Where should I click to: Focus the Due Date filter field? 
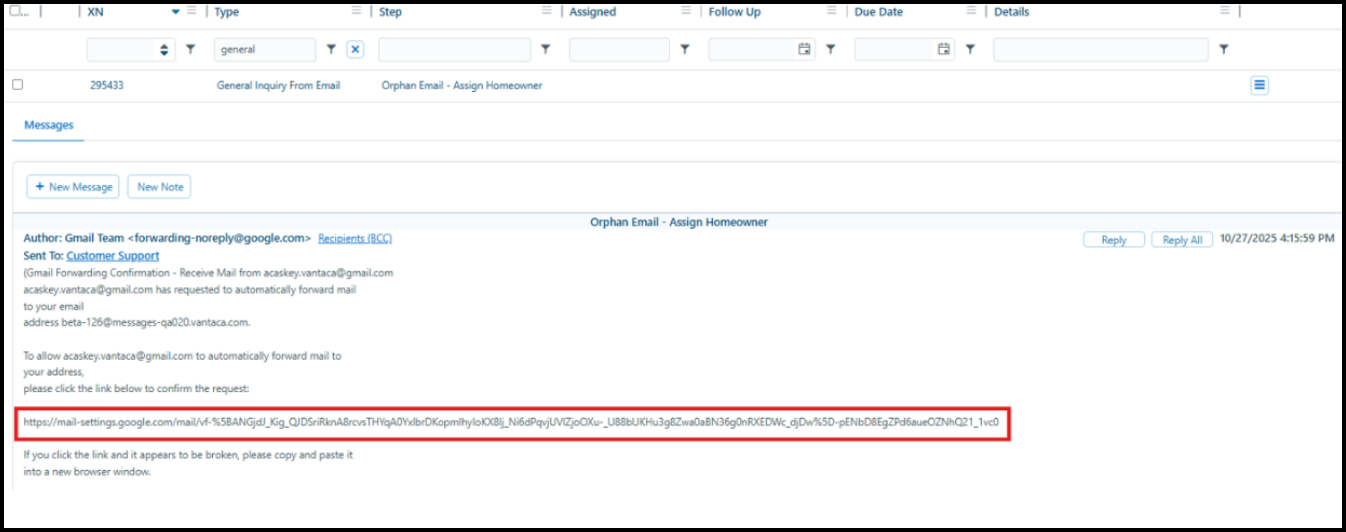[x=905, y=49]
